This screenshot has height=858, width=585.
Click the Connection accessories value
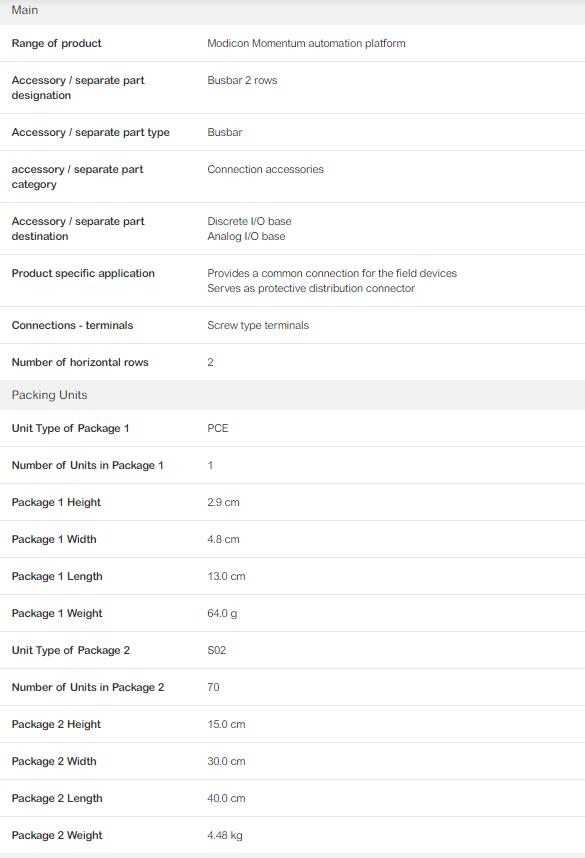click(265, 169)
